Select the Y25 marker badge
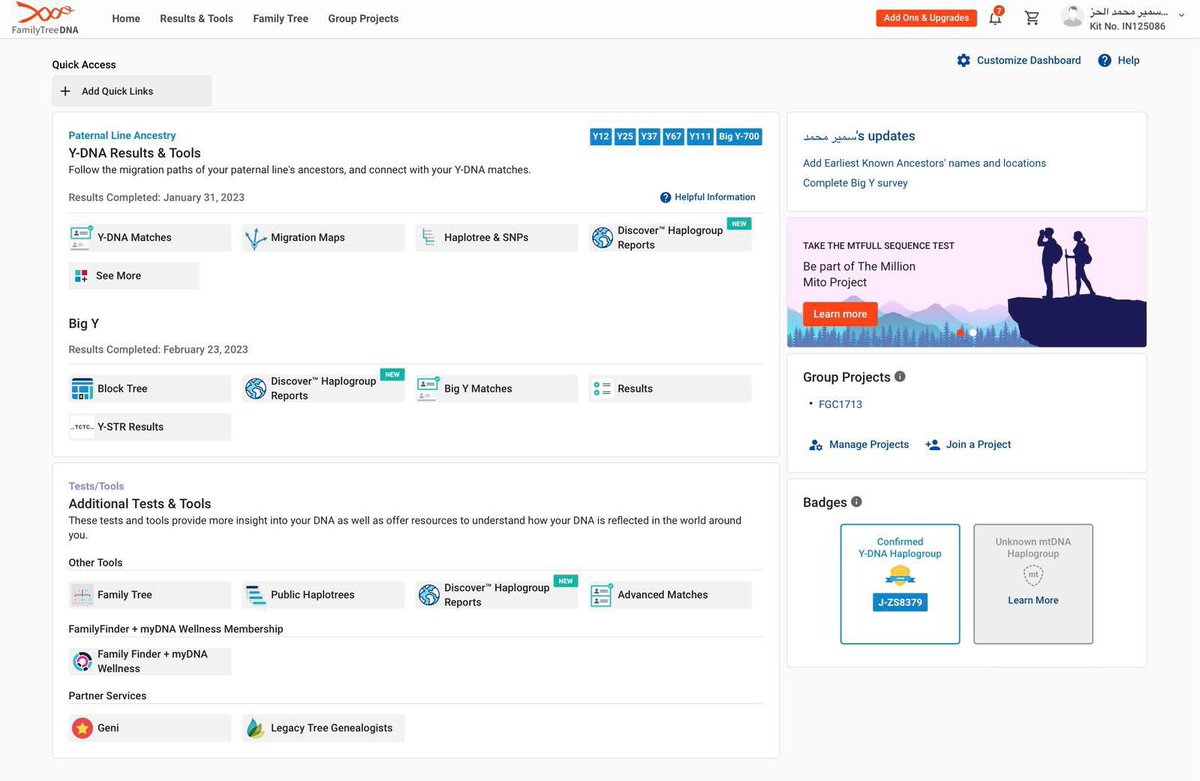Viewport: 1200px width, 781px height. pyautogui.click(x=625, y=136)
